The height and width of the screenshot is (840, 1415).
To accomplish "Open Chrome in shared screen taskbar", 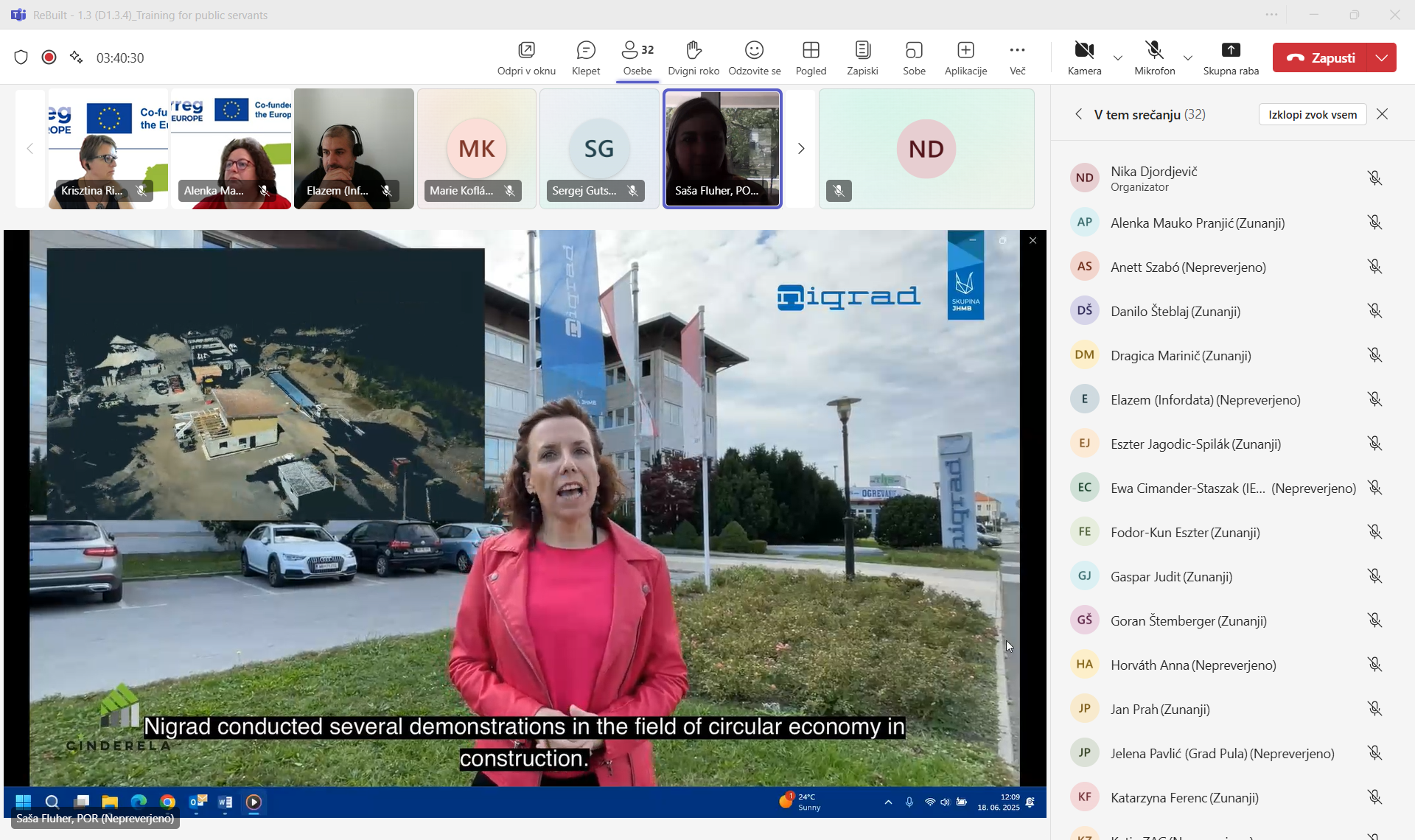I will 168,802.
